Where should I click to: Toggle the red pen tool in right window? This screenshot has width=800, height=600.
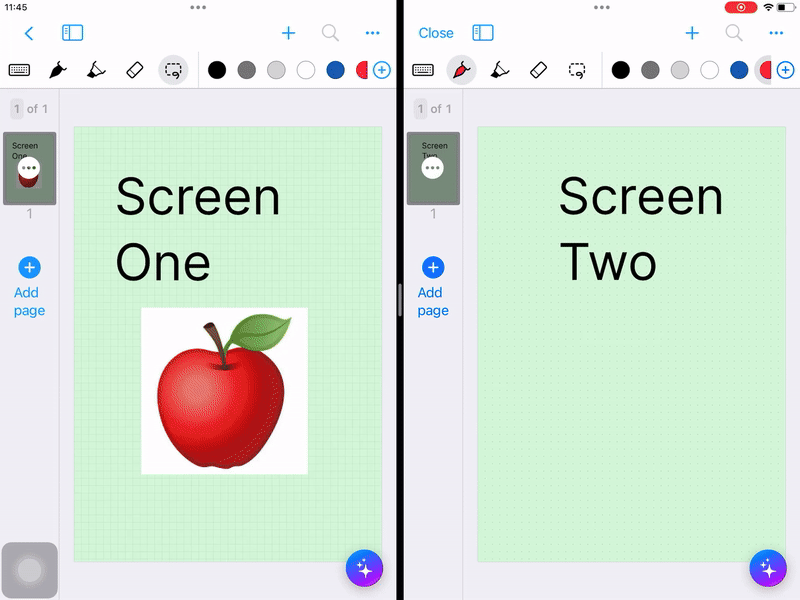tap(461, 70)
